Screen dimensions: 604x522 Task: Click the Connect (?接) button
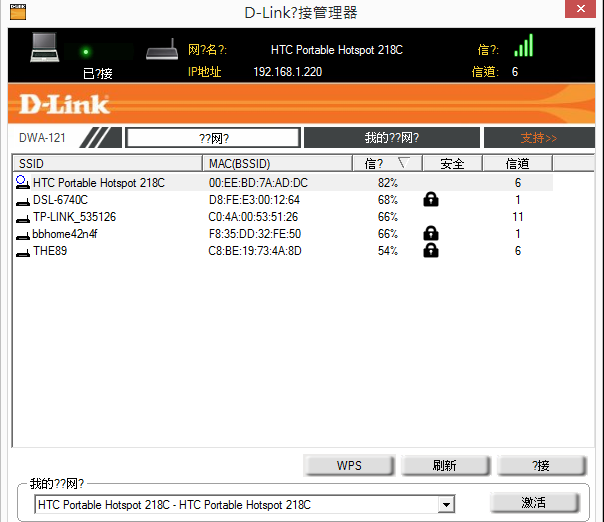(x=541, y=465)
